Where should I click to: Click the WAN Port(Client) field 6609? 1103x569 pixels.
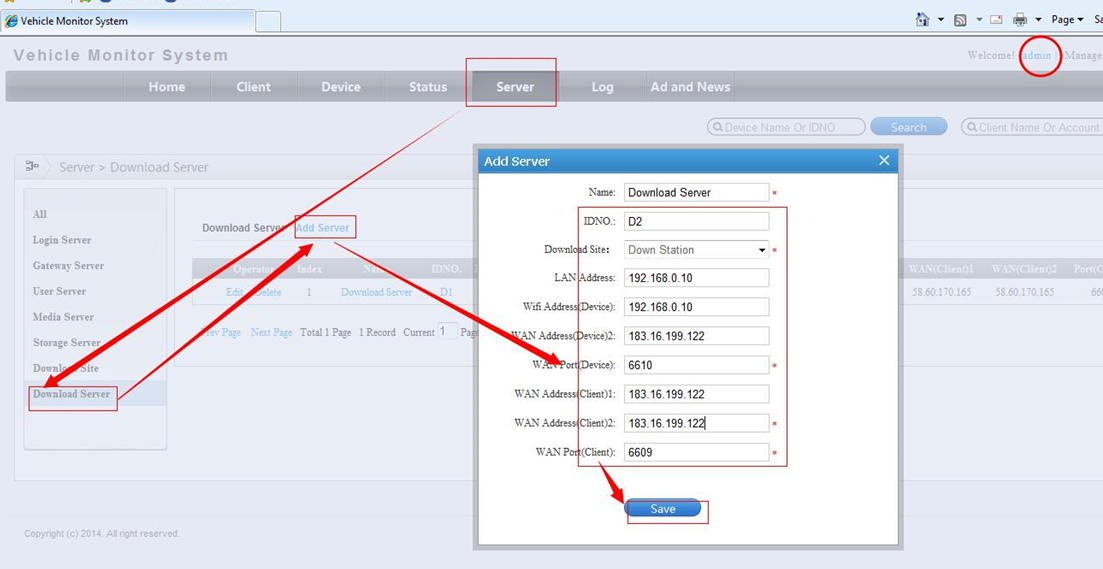[x=696, y=452]
